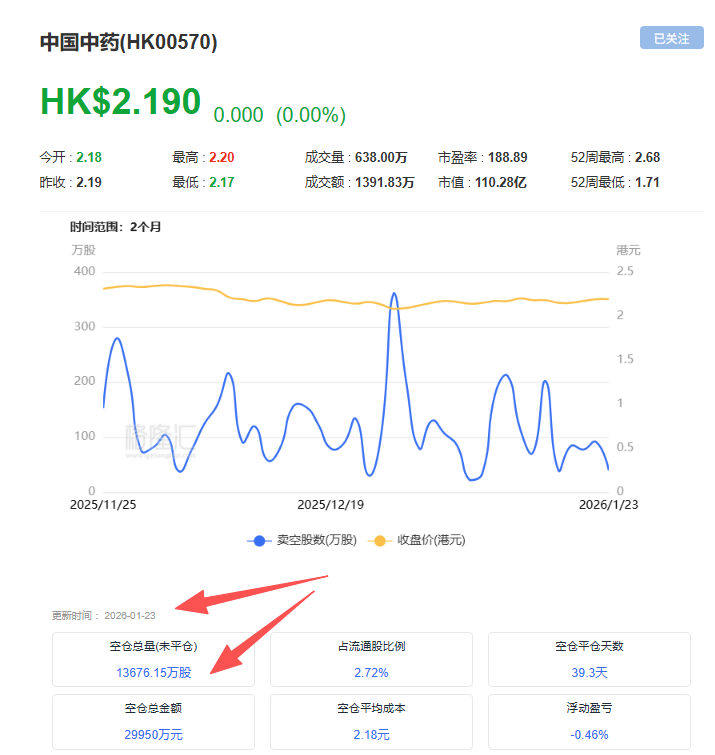Click the value 2.72%
Viewport: 715px width, 755px height.
(x=371, y=673)
